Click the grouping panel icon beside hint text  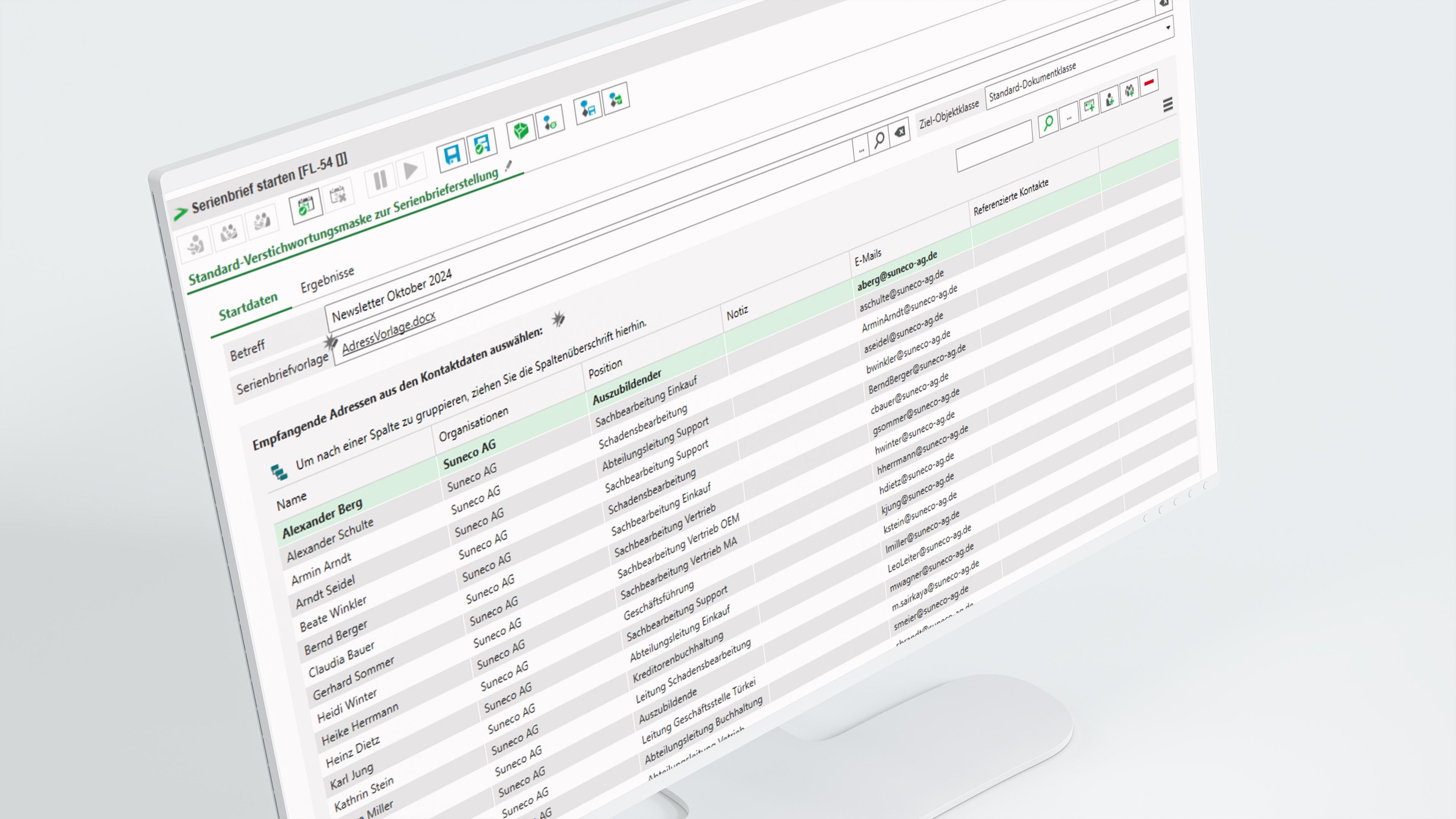click(279, 472)
